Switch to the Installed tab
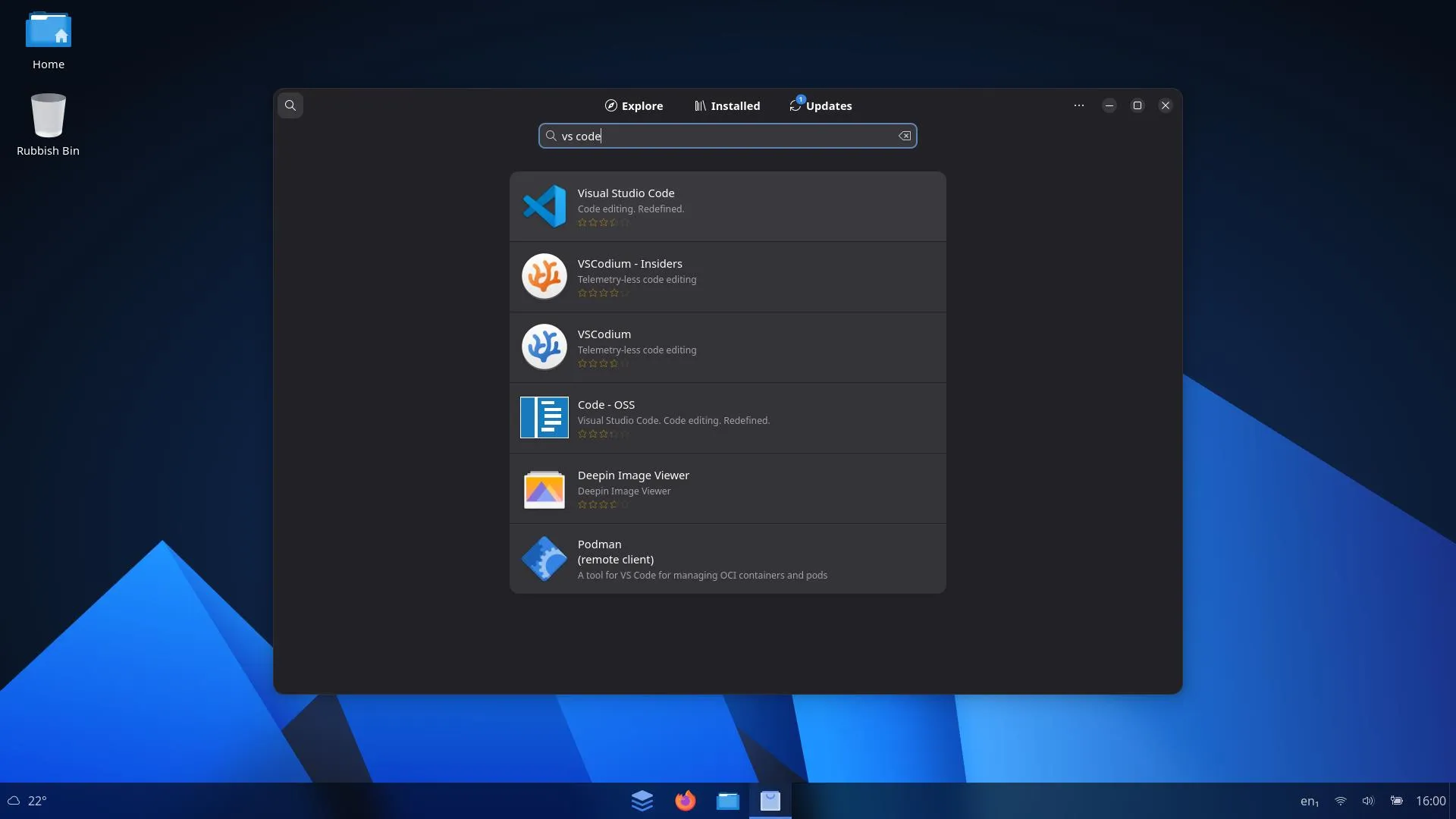Screen dimensions: 1456x819 (x=727, y=105)
